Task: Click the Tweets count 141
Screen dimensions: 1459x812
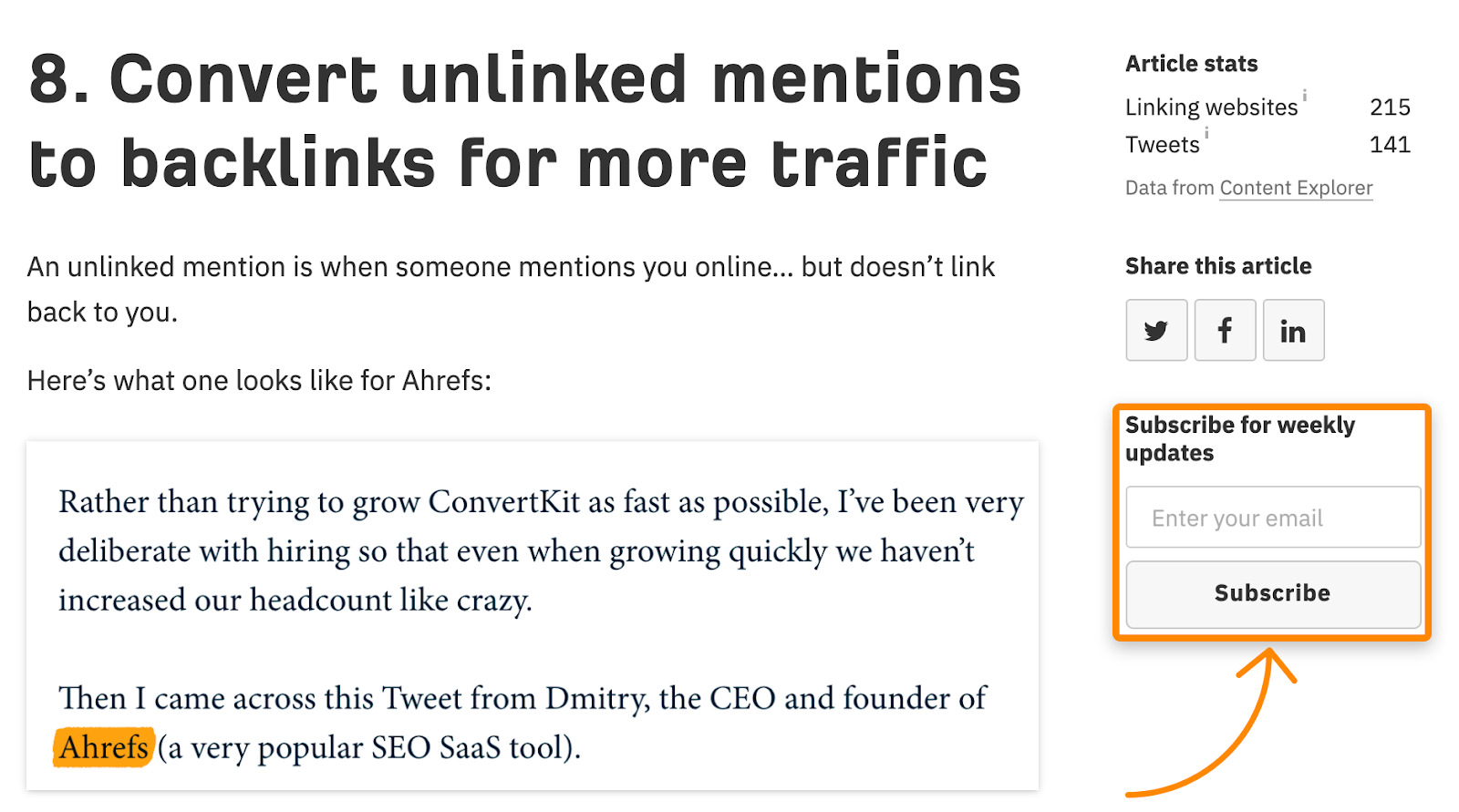Action: click(x=1390, y=145)
